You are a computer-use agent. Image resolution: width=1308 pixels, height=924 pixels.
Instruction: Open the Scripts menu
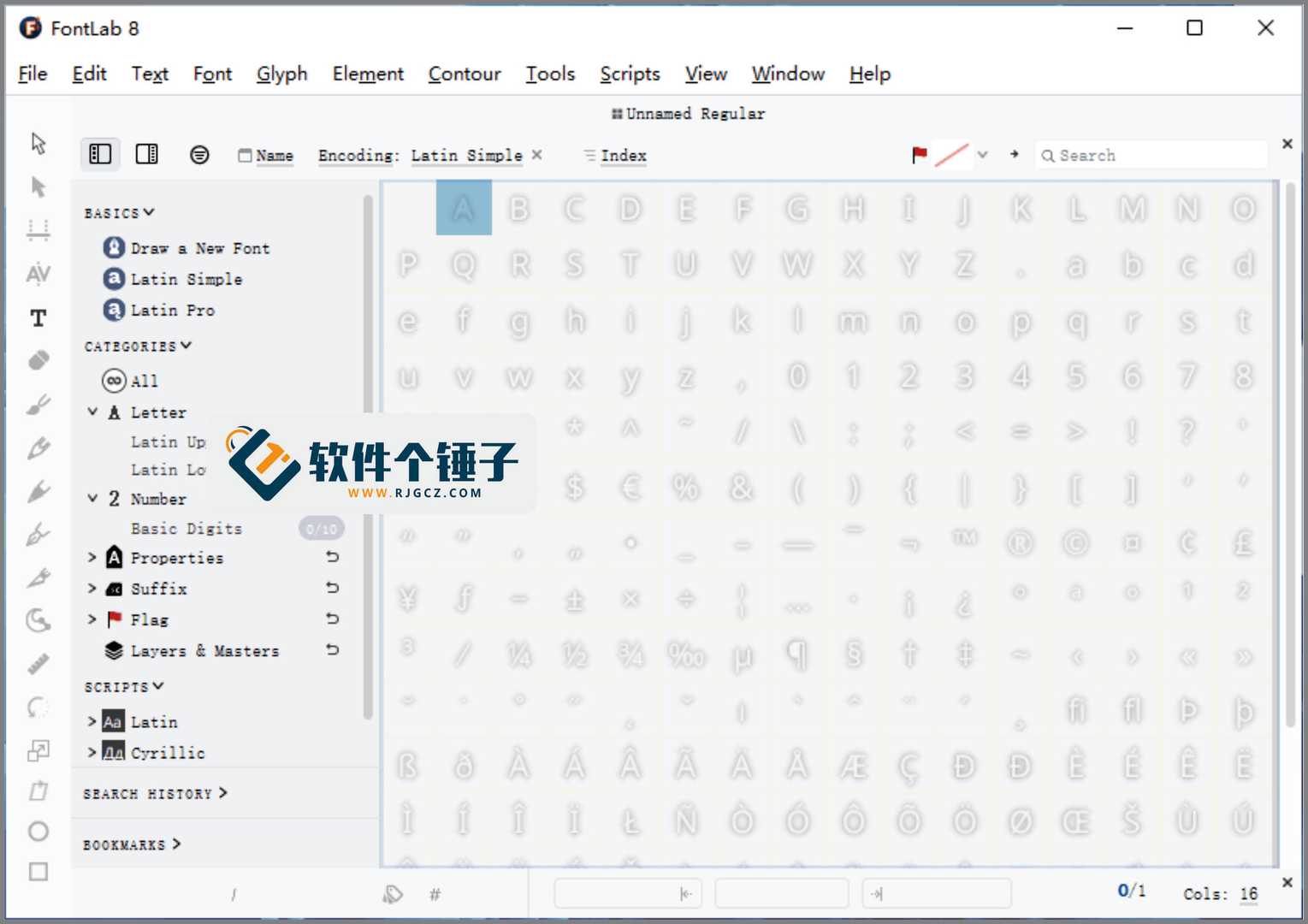[630, 74]
